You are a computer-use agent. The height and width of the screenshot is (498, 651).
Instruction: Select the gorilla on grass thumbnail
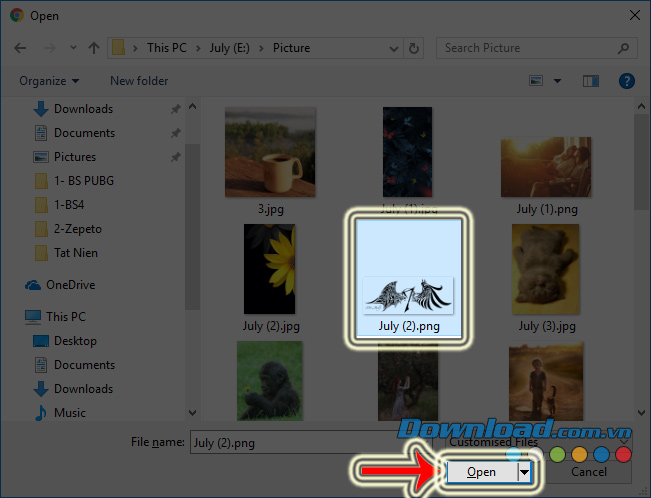pyautogui.click(x=269, y=381)
